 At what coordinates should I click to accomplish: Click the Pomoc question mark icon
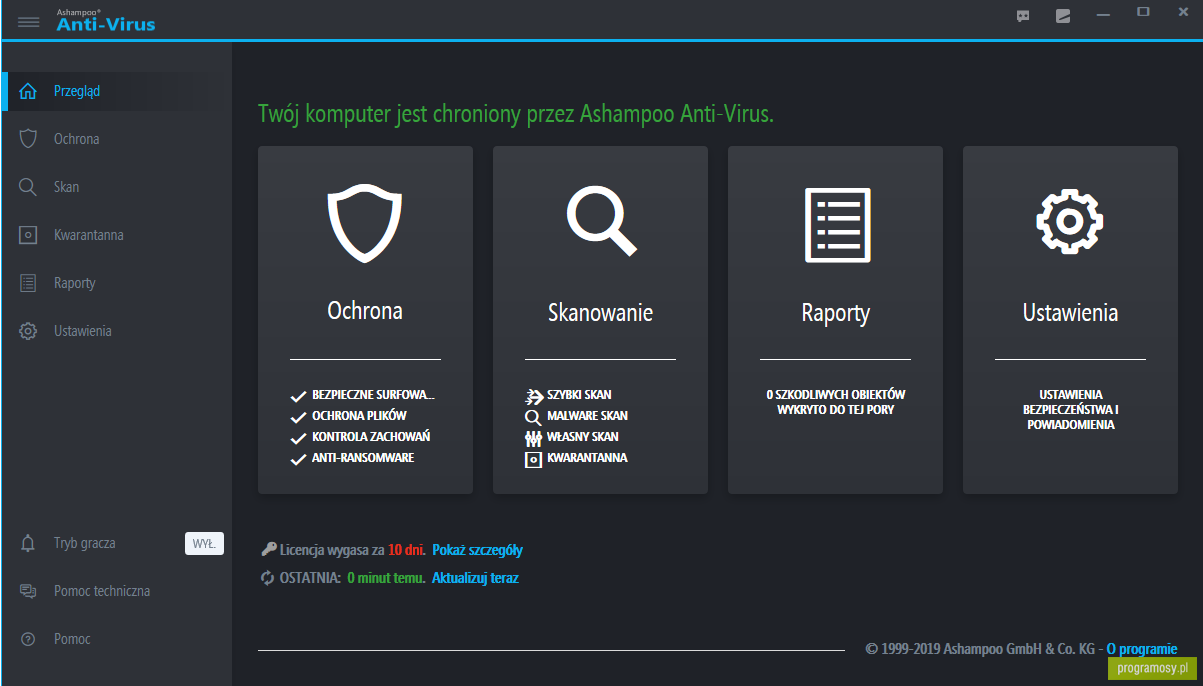(28, 639)
